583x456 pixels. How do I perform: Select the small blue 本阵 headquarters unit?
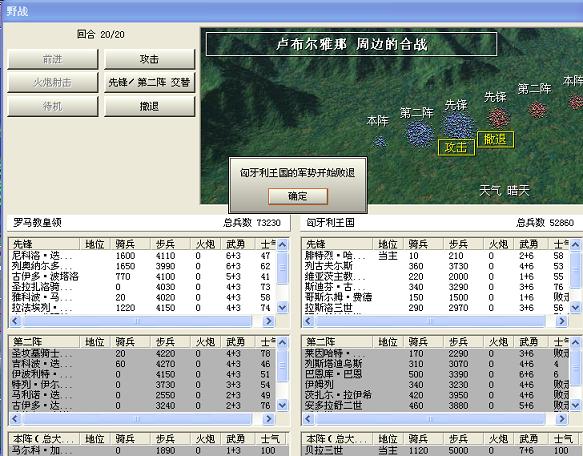tap(380, 141)
